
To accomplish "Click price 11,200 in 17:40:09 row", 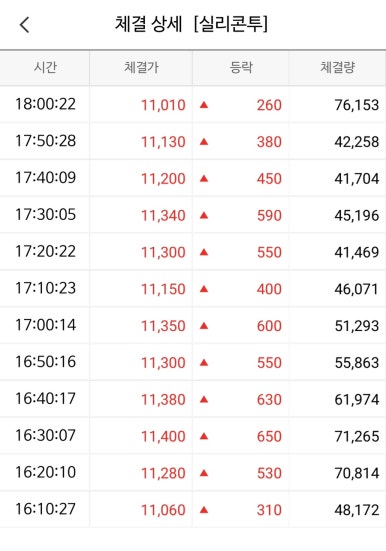I will pos(163,179).
